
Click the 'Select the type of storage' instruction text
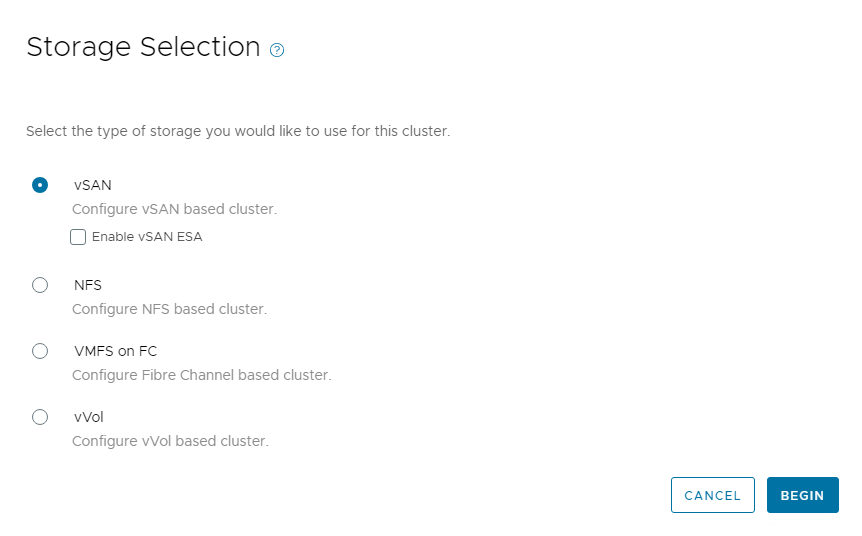[x=238, y=131]
